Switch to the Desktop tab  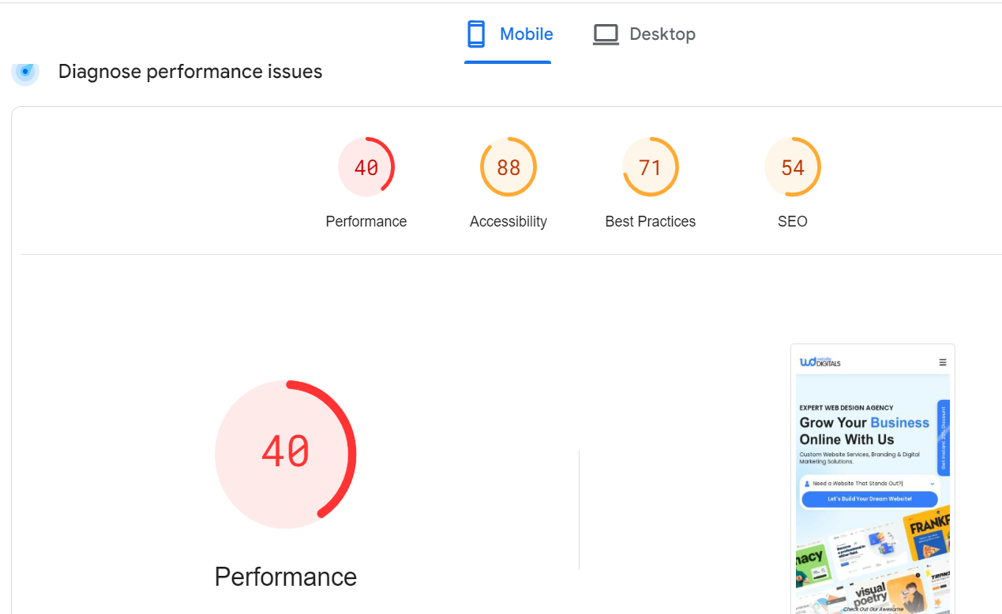(644, 34)
